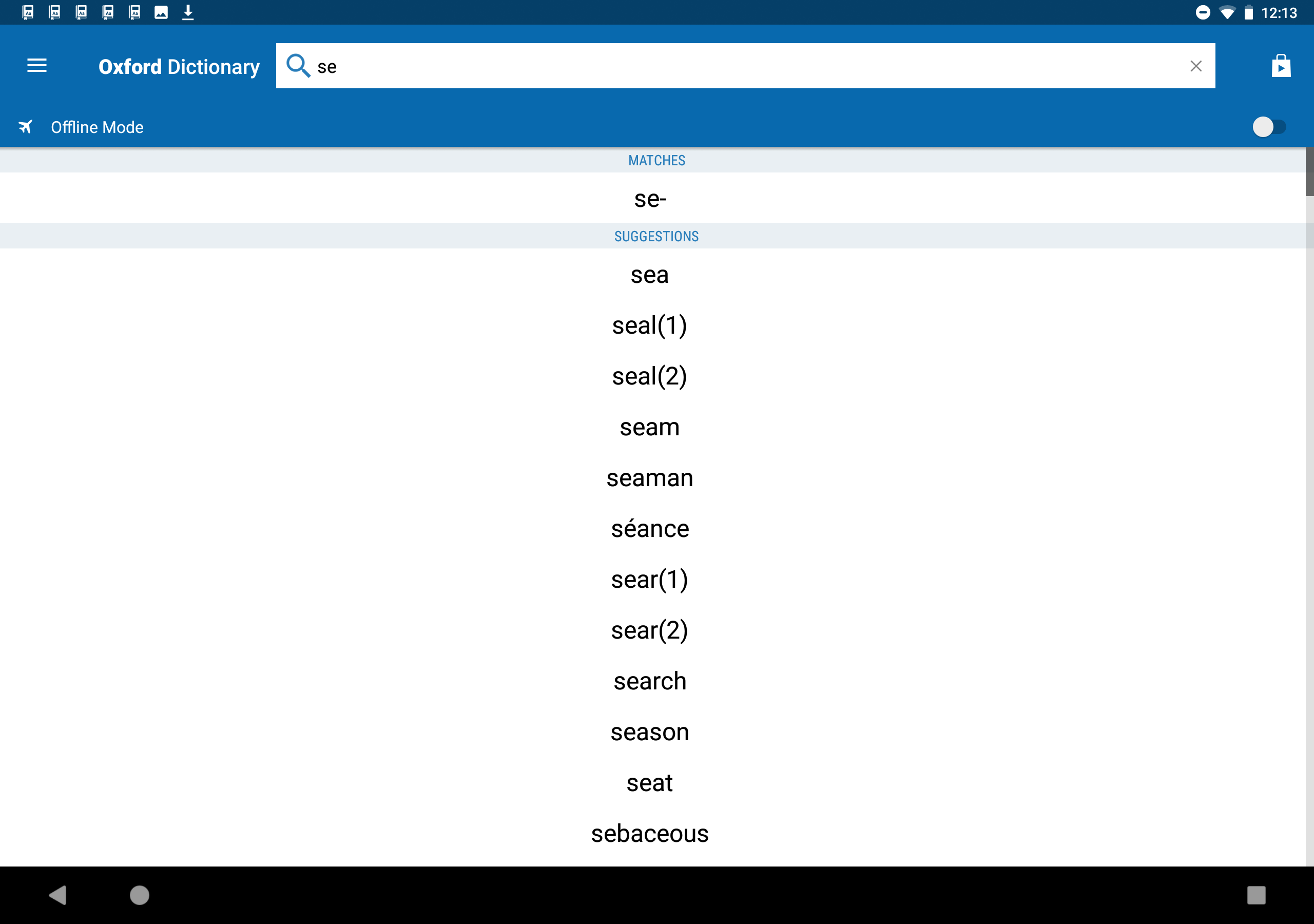
Task: Click the search magnifier icon
Action: (298, 66)
